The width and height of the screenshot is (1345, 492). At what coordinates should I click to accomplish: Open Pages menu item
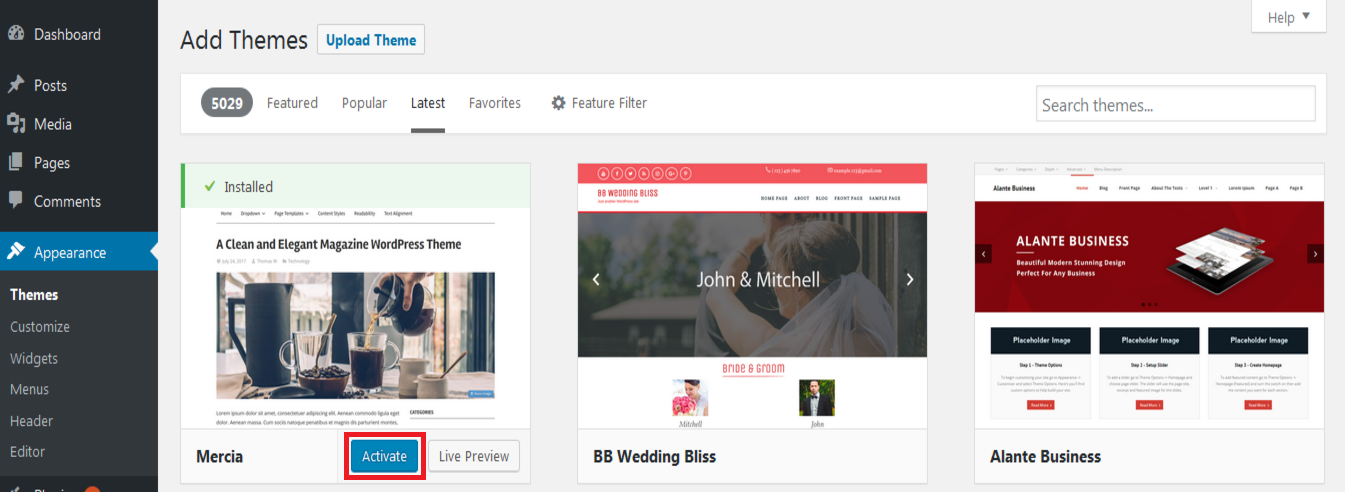point(79,162)
